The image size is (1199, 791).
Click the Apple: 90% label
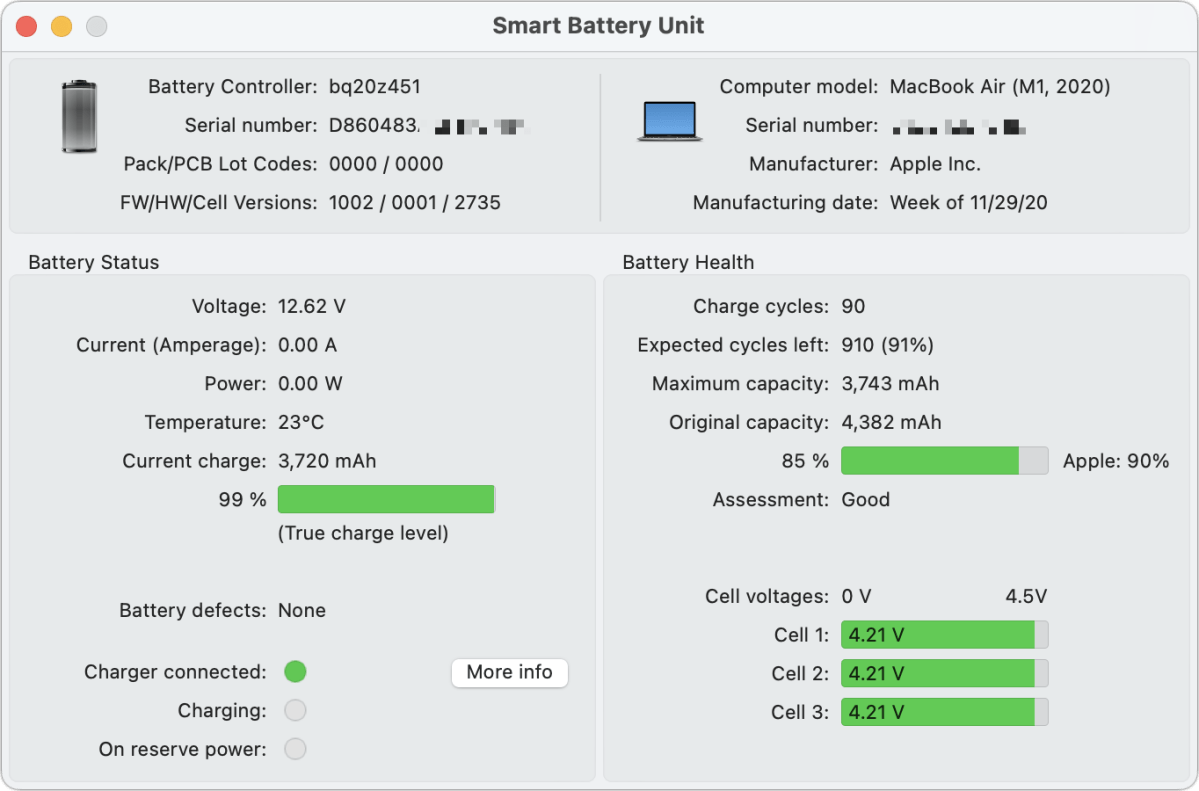coord(1116,461)
